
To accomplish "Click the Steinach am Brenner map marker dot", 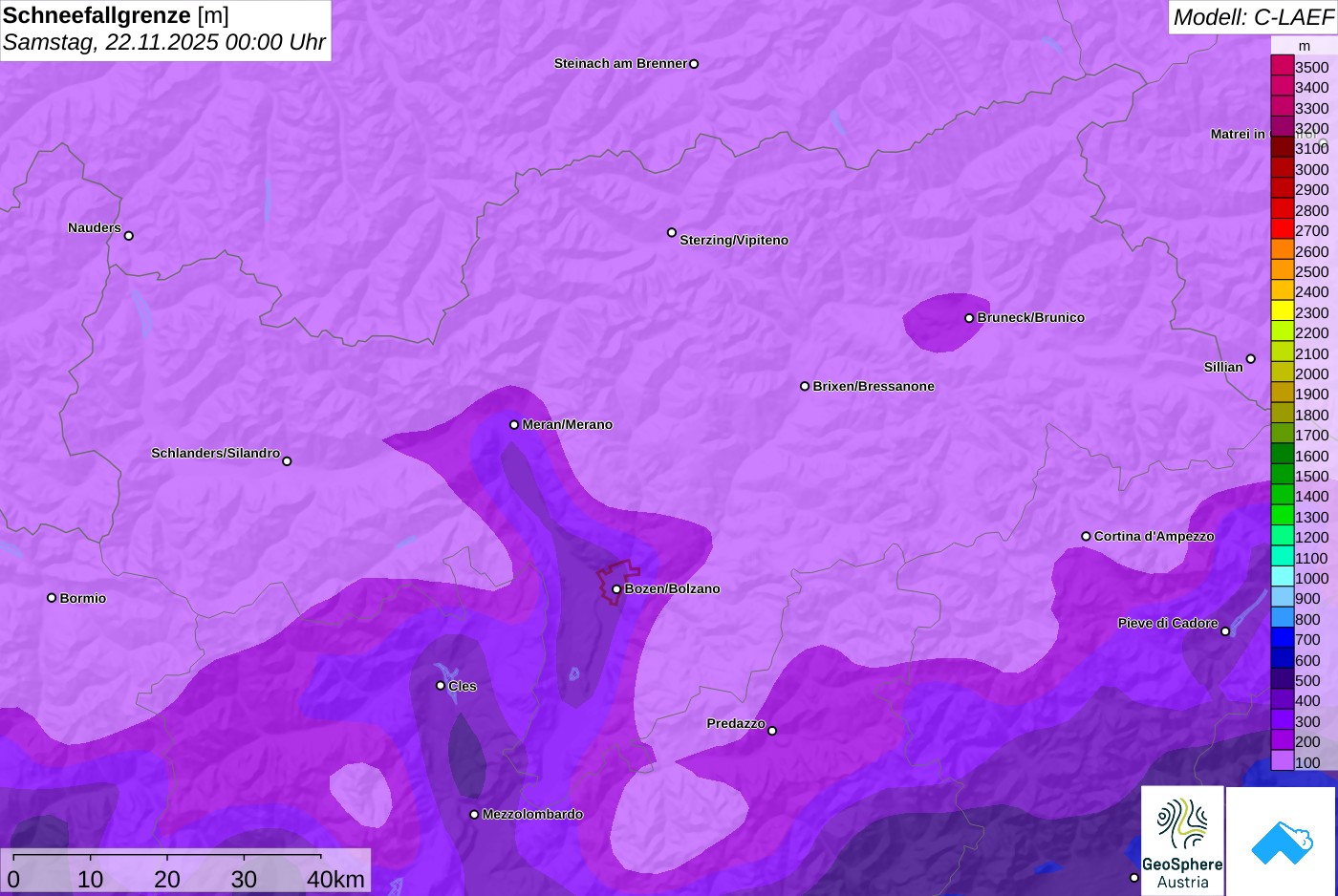I will tap(694, 64).
